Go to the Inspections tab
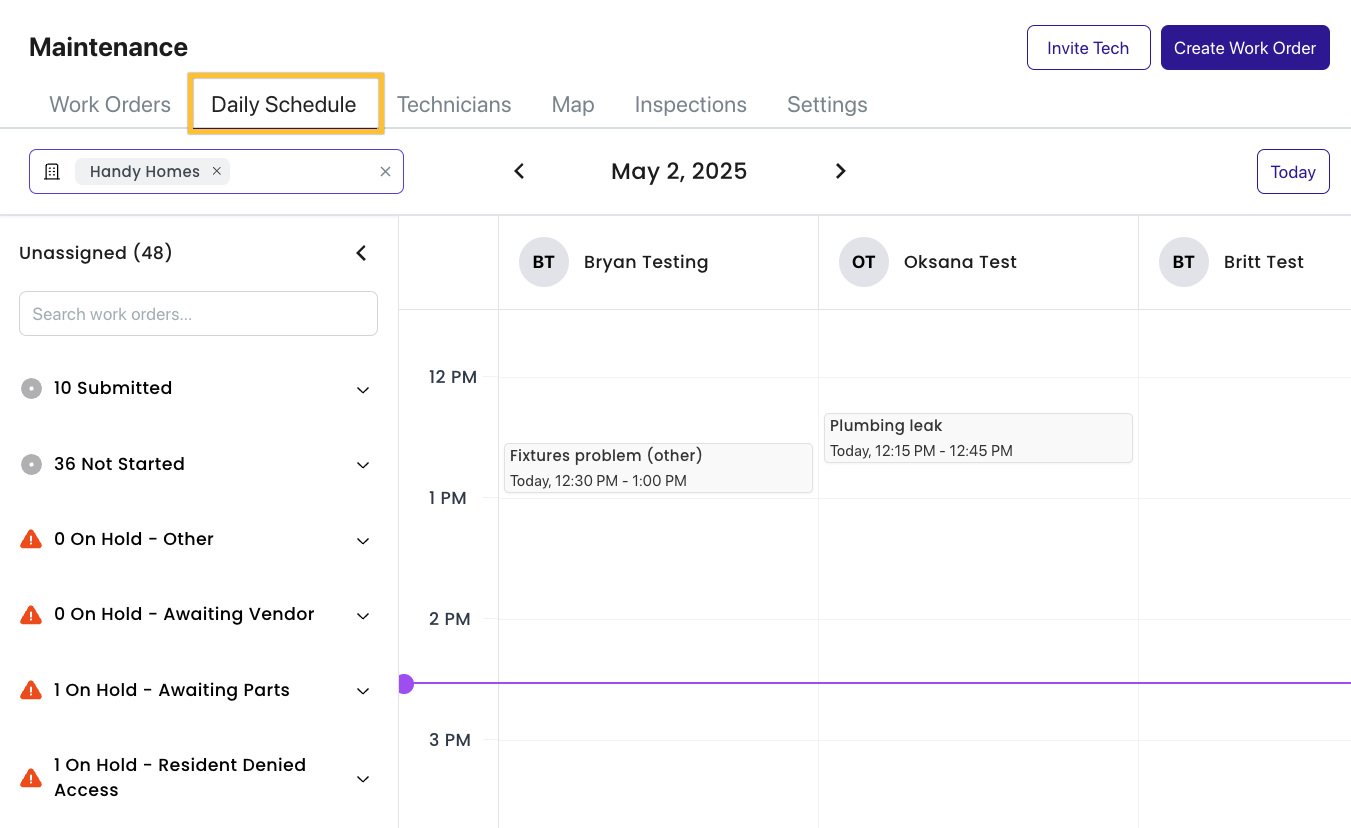This screenshot has height=828, width=1351. coord(691,104)
